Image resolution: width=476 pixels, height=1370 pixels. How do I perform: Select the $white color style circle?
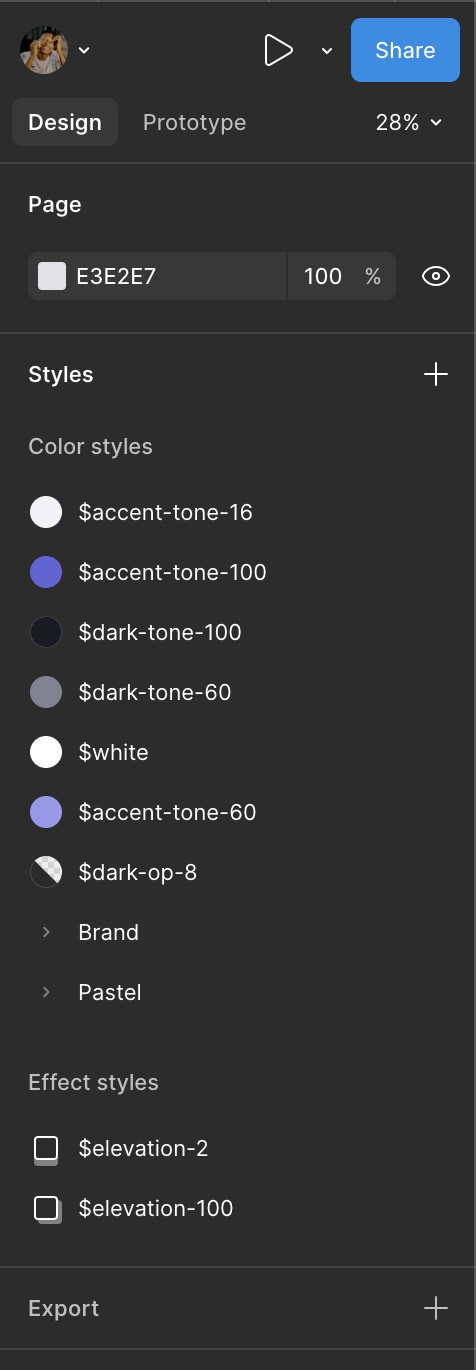46,752
